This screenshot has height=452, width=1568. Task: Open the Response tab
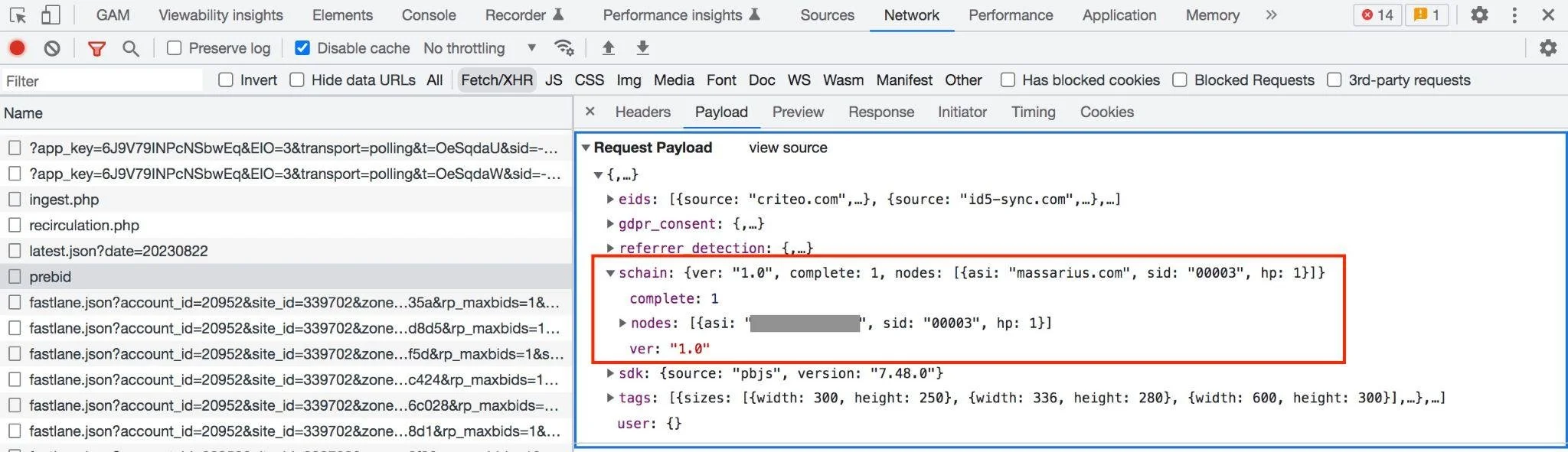click(881, 112)
